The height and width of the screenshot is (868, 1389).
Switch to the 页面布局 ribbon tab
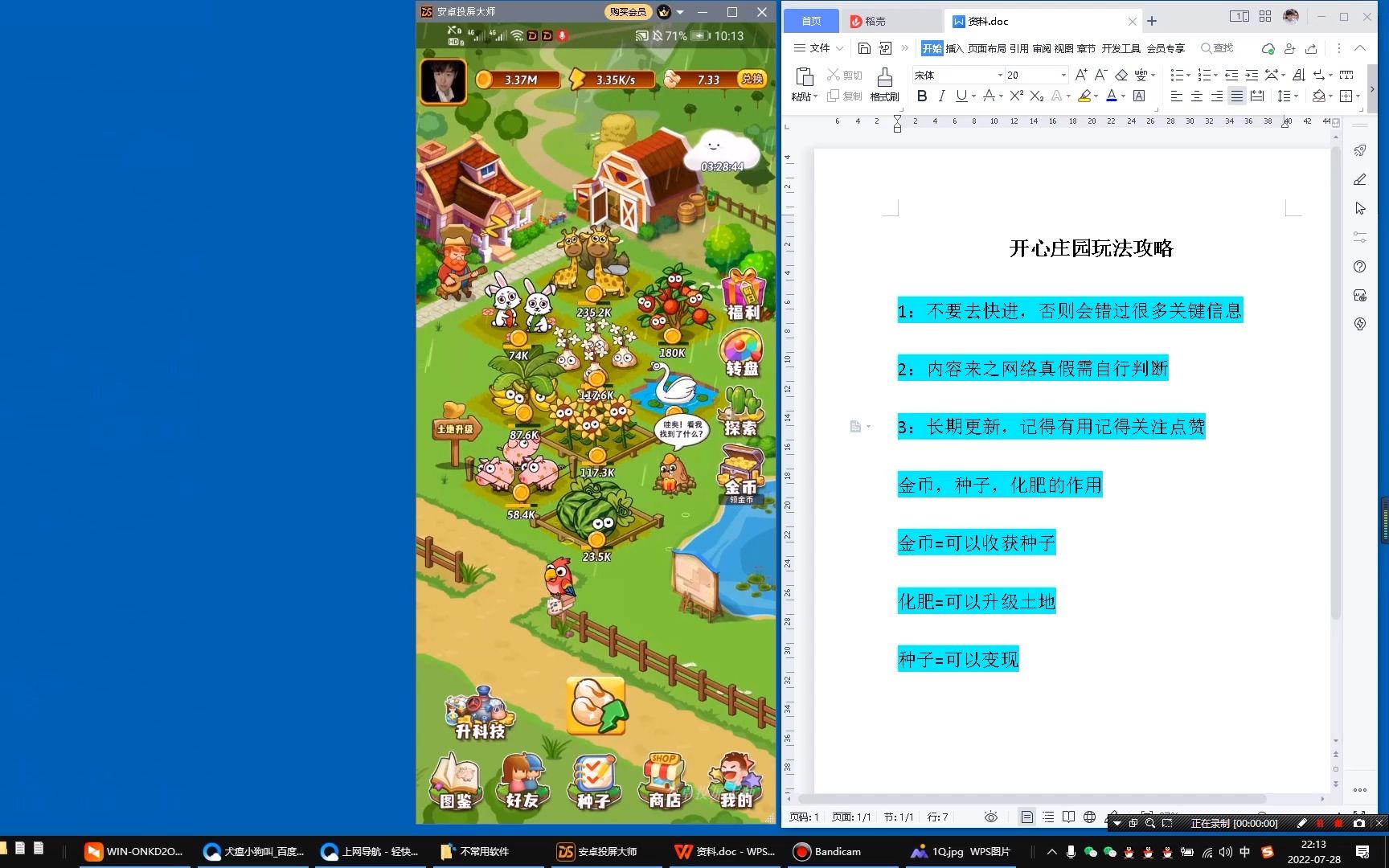pos(987,48)
